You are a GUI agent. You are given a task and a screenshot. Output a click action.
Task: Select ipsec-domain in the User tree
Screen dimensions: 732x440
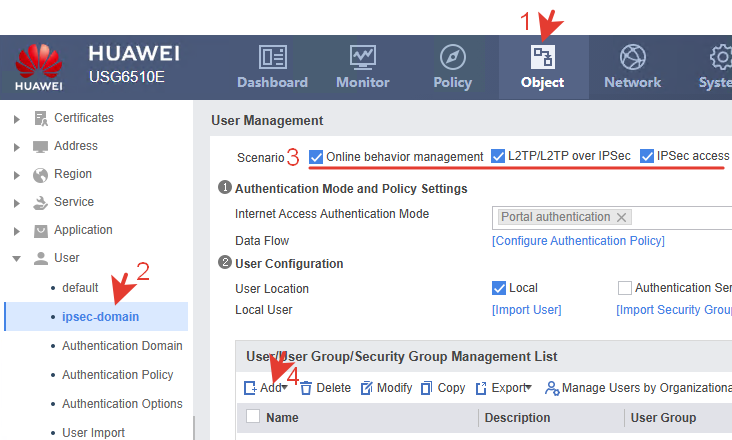[100, 317]
